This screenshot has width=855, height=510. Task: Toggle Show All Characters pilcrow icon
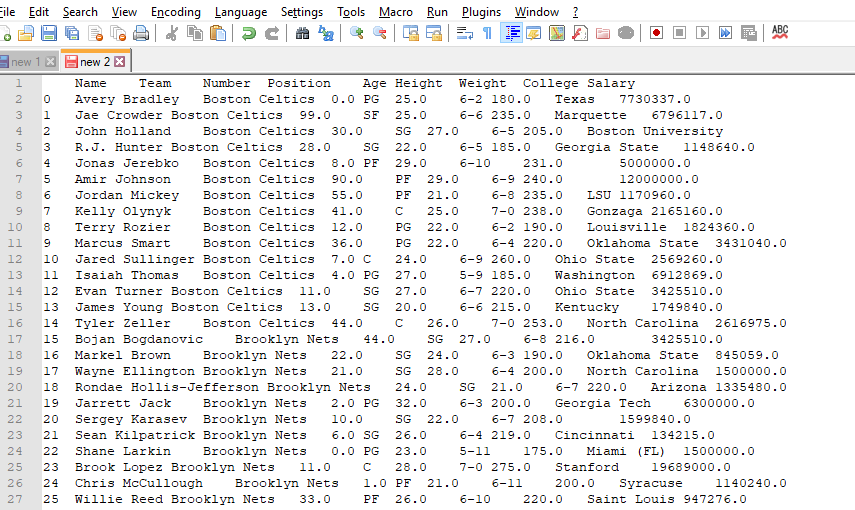(487, 33)
